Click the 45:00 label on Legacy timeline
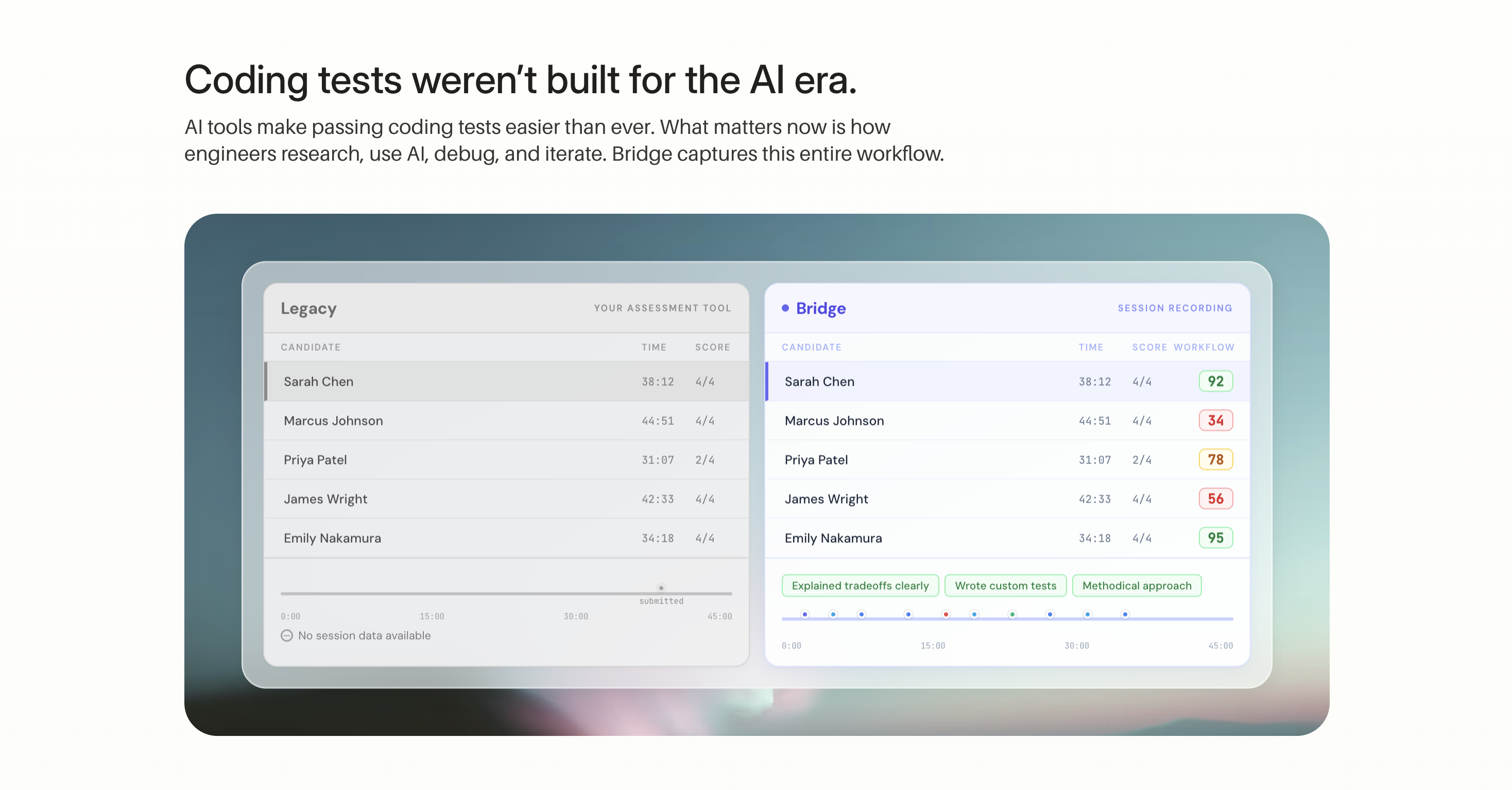 [x=719, y=616]
